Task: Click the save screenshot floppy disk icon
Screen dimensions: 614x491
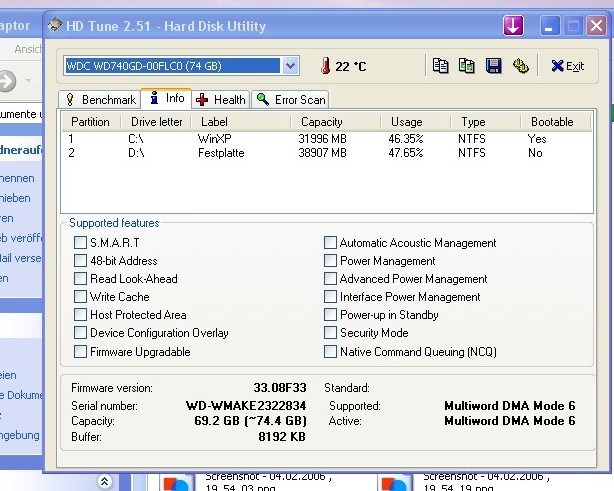Action: pos(493,66)
